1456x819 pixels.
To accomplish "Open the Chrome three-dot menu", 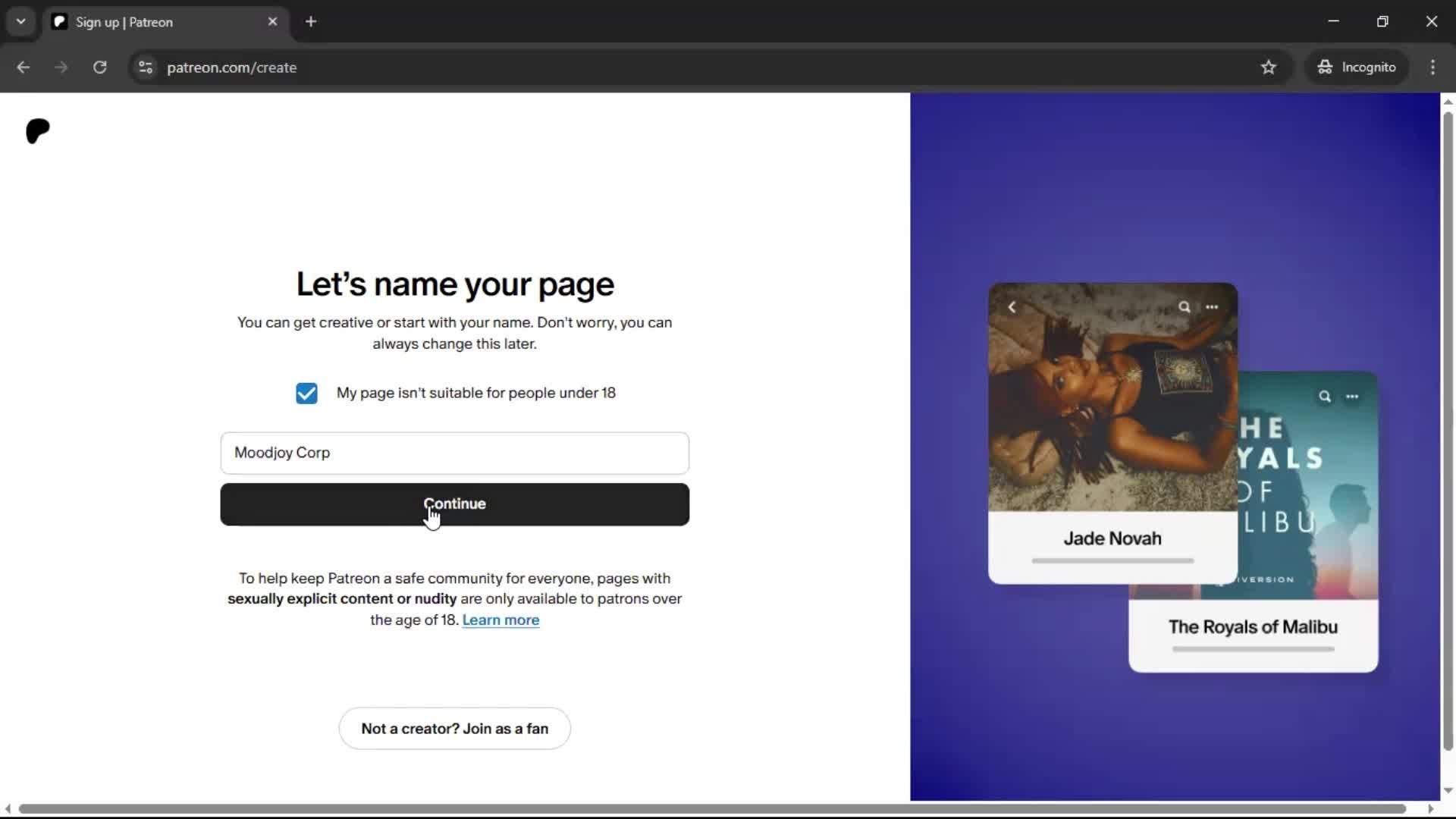I will pos(1432,67).
